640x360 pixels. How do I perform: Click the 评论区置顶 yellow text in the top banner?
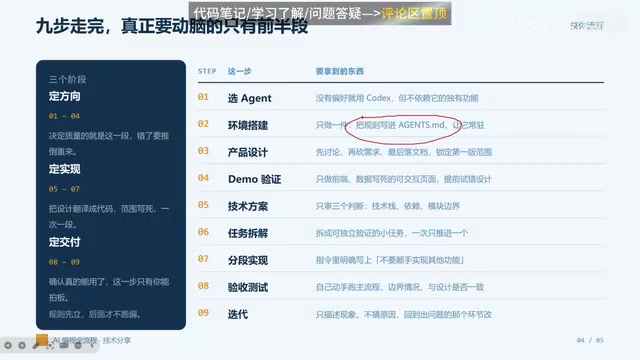point(414,13)
